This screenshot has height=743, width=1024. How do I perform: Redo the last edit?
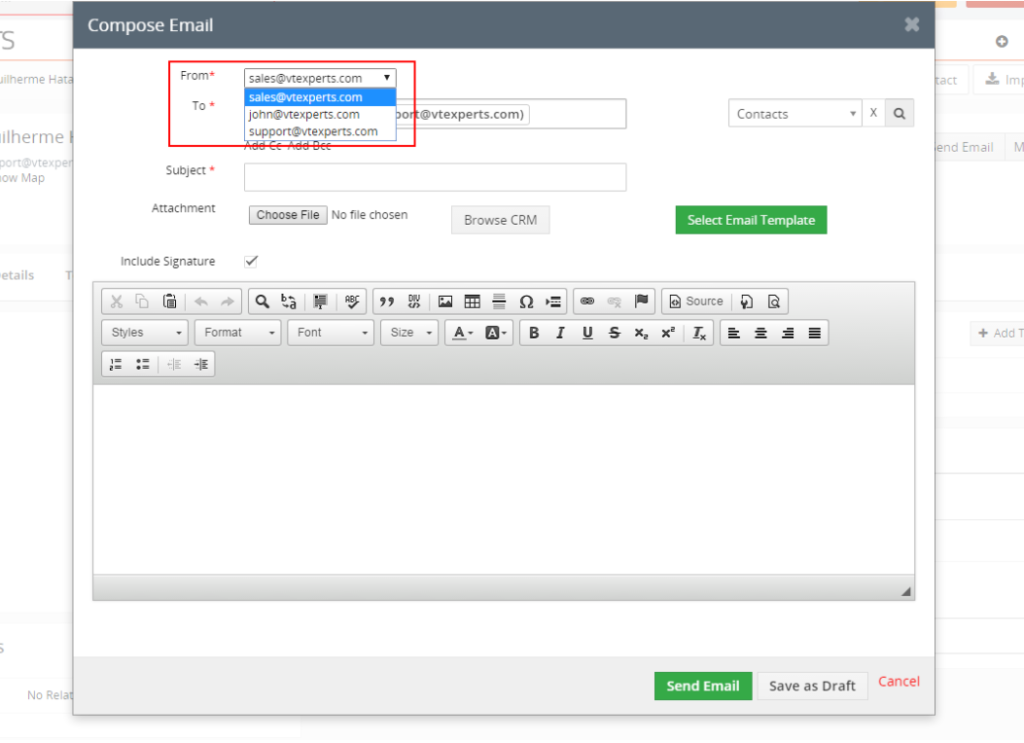pos(227,302)
